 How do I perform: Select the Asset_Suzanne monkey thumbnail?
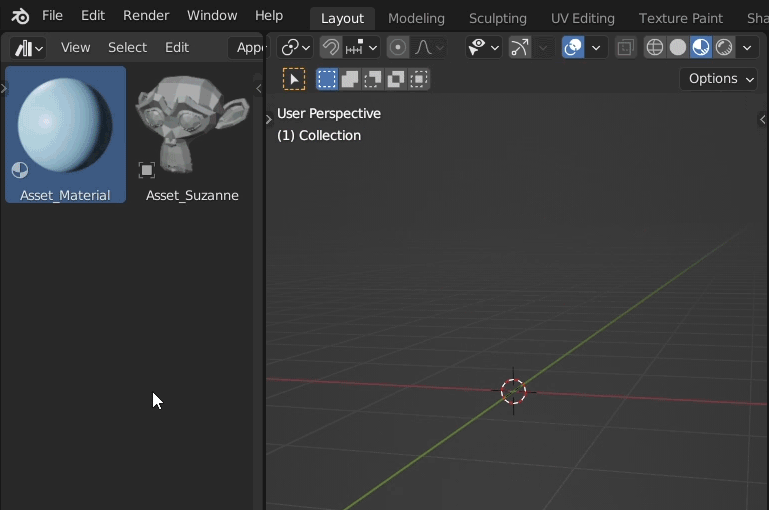(x=192, y=125)
